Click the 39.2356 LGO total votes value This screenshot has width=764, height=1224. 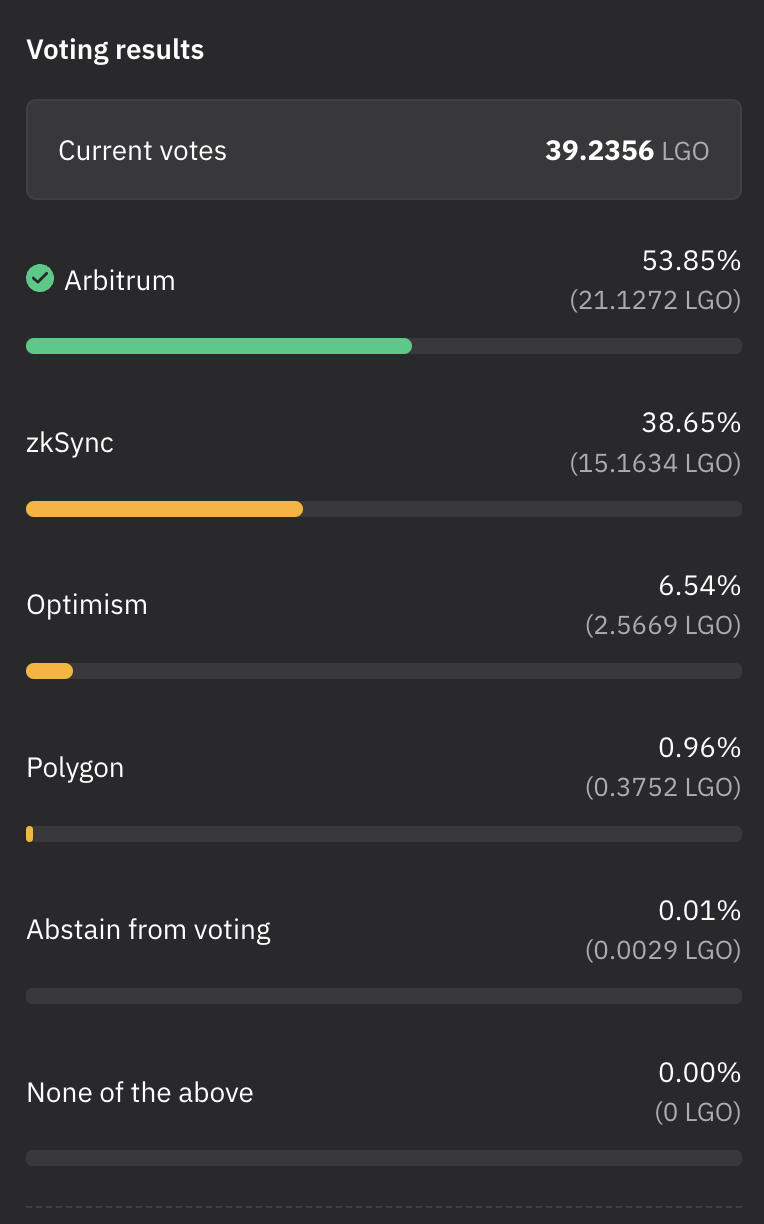(627, 151)
